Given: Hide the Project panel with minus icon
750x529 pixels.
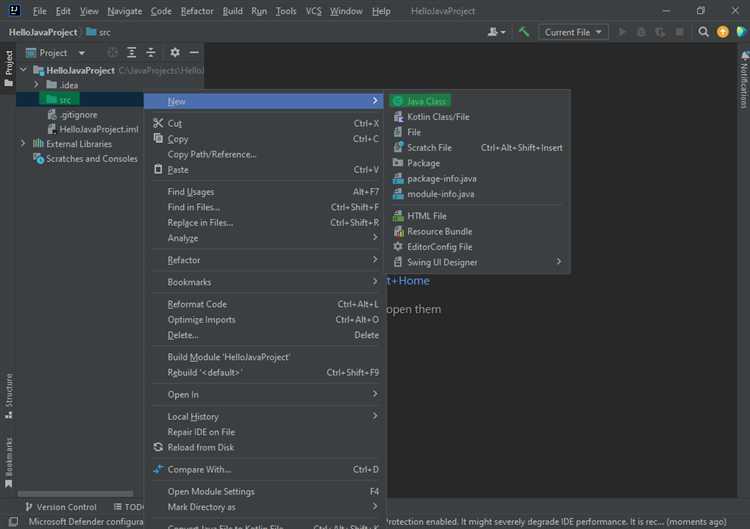Looking at the screenshot, I should (x=194, y=53).
